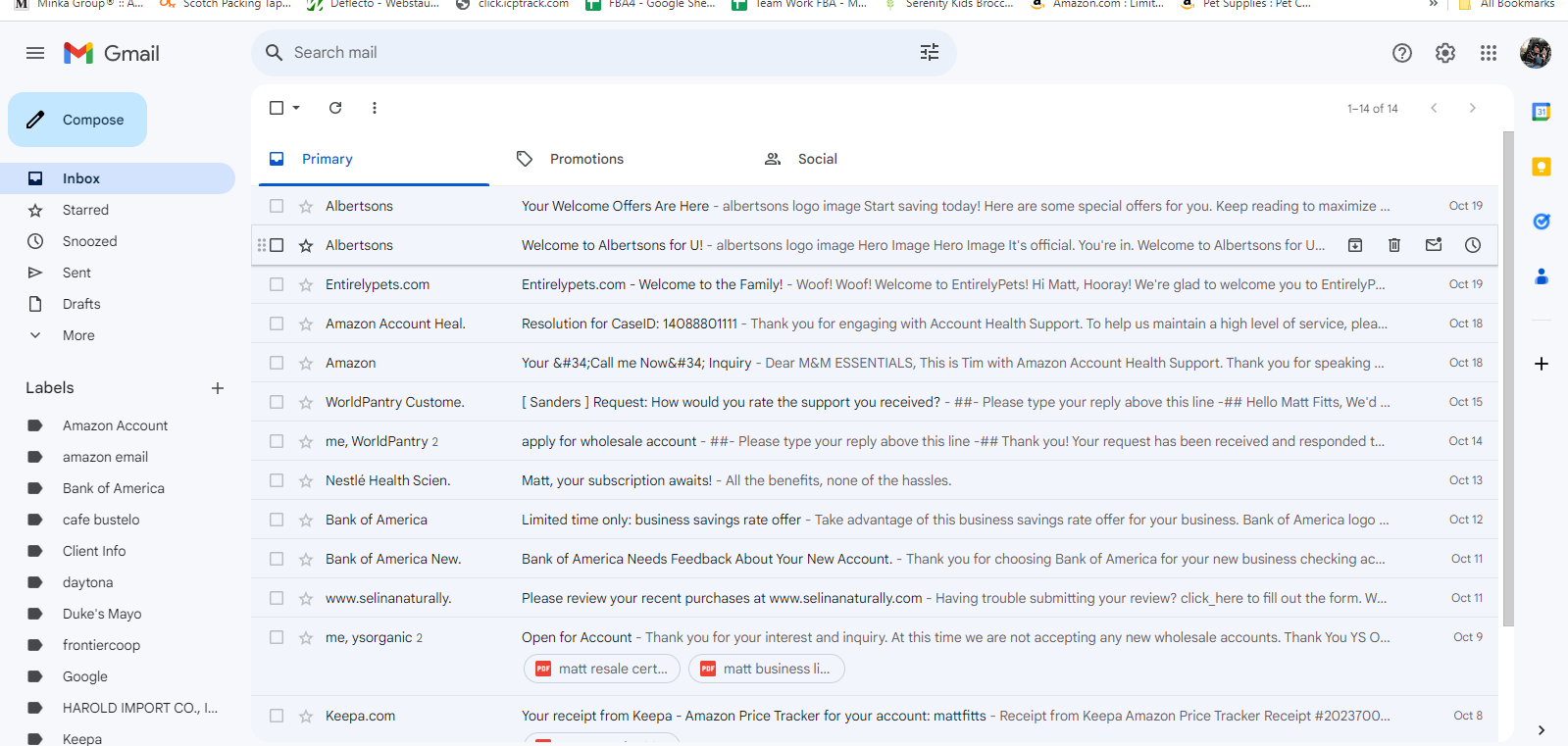Open the matt resale cert PDF attachment
1568x746 pixels.
pos(602,669)
